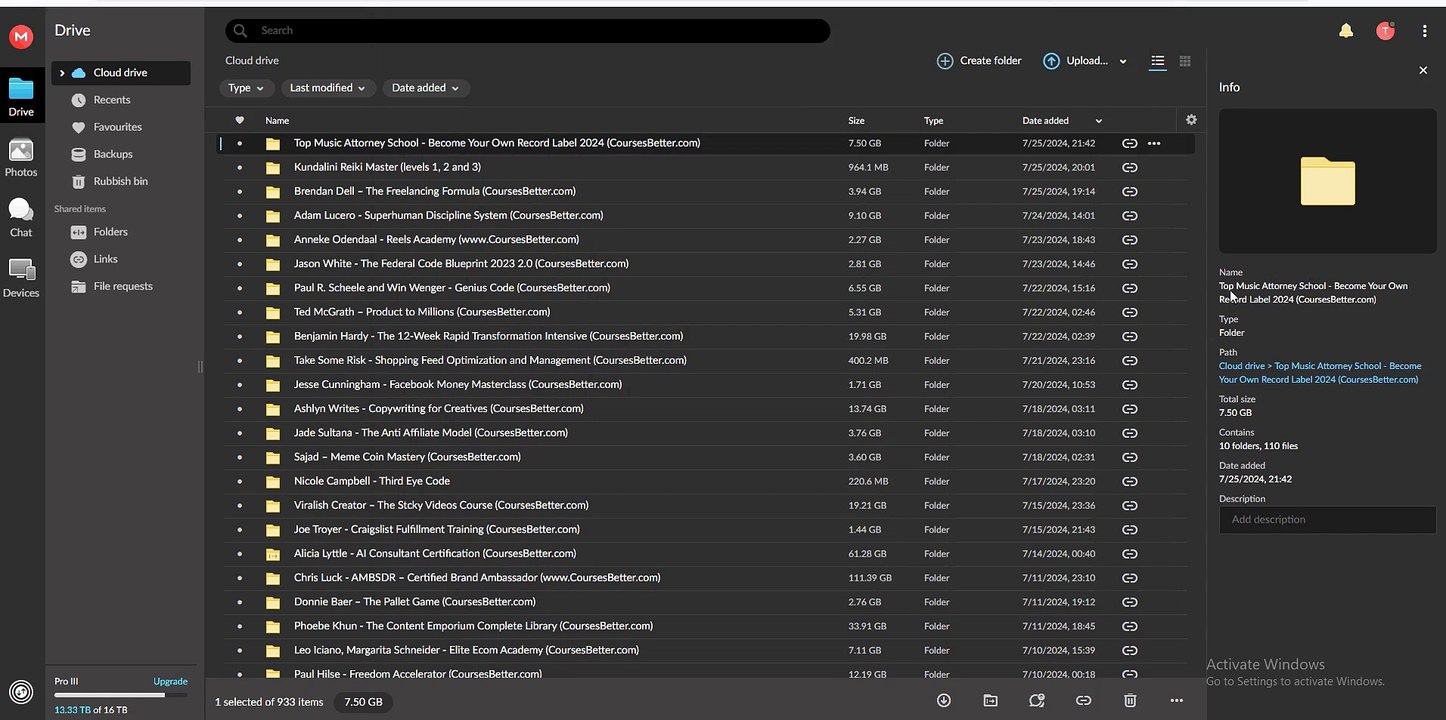Toggle favourite dot for Brendan Dell folder
1446x720 pixels.
click(239, 191)
